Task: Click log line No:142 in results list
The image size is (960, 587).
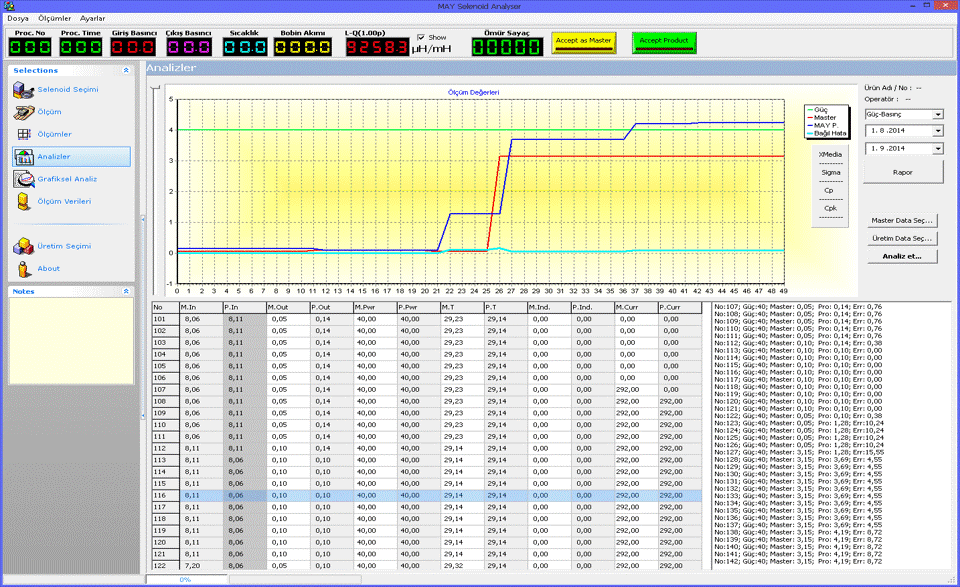Action: [798, 561]
